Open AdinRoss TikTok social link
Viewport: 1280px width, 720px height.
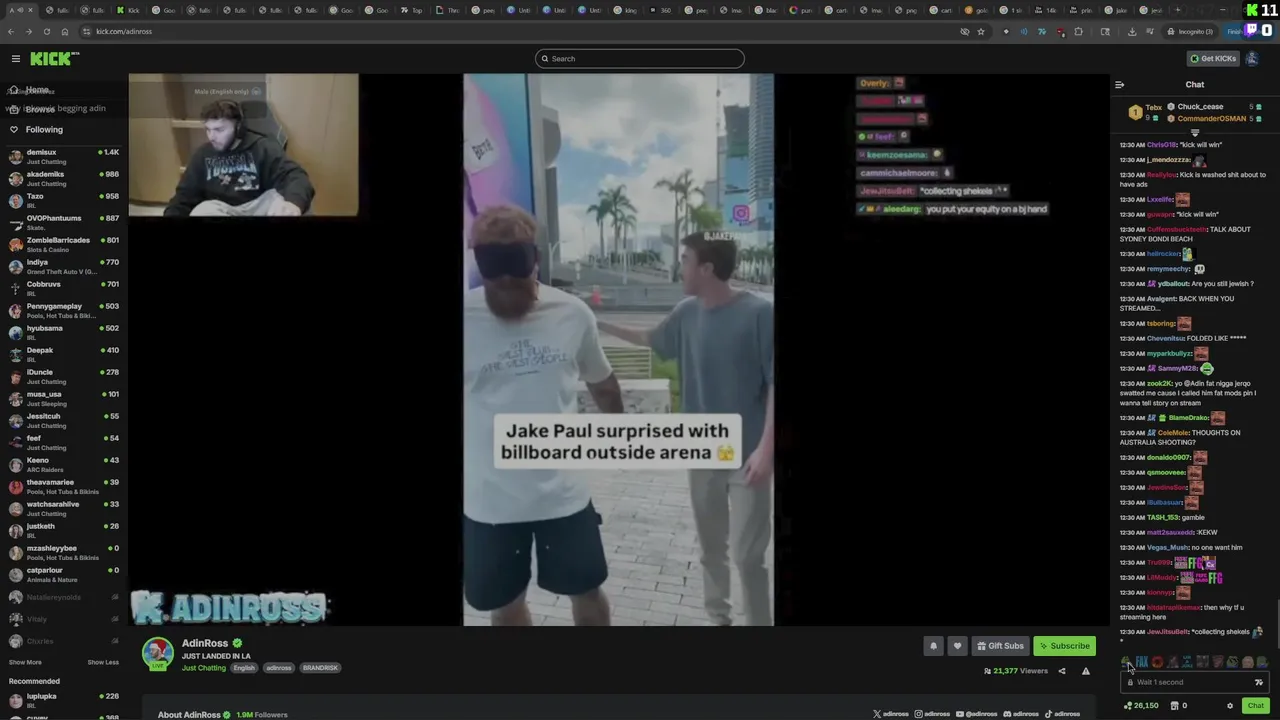pos(1062,714)
